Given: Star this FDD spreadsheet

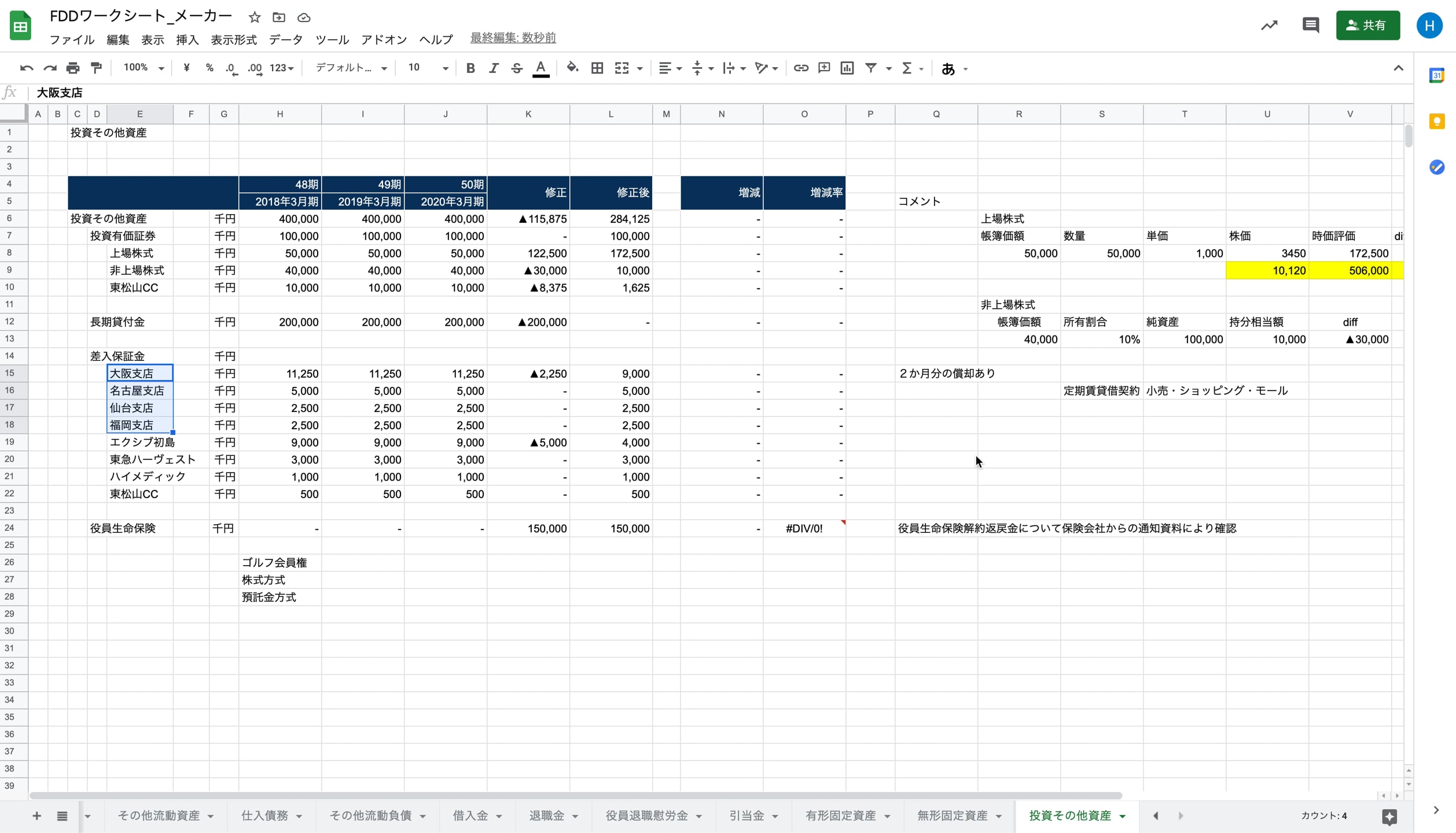Looking at the screenshot, I should pos(254,17).
